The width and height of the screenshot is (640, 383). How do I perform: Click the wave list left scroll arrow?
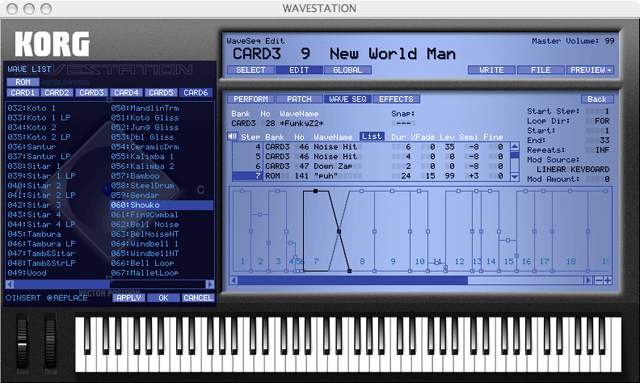[10, 284]
